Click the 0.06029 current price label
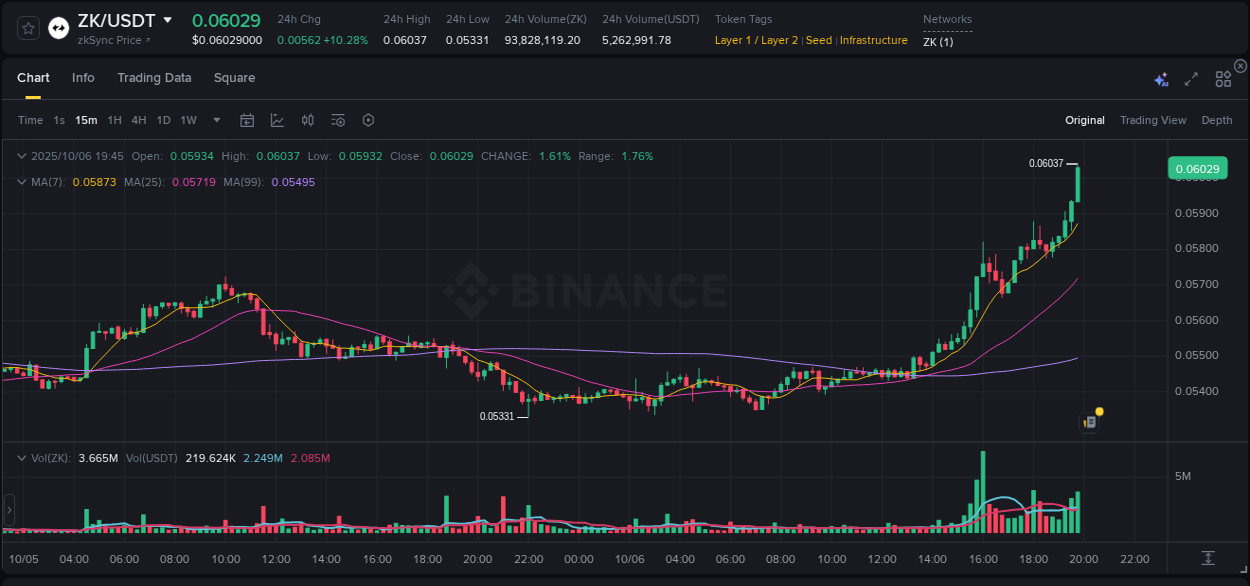Viewport: 1250px width, 586px height. pos(1197,168)
